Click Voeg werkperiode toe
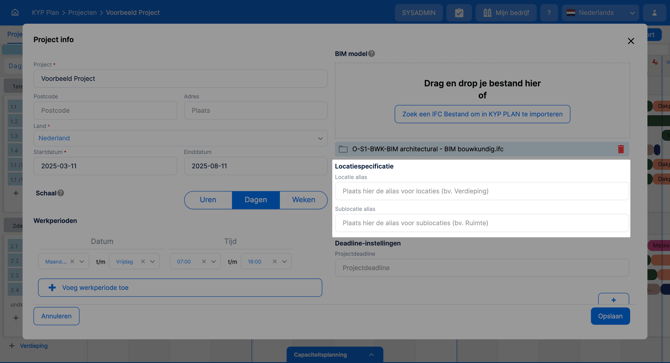The image size is (670, 363). tap(180, 287)
